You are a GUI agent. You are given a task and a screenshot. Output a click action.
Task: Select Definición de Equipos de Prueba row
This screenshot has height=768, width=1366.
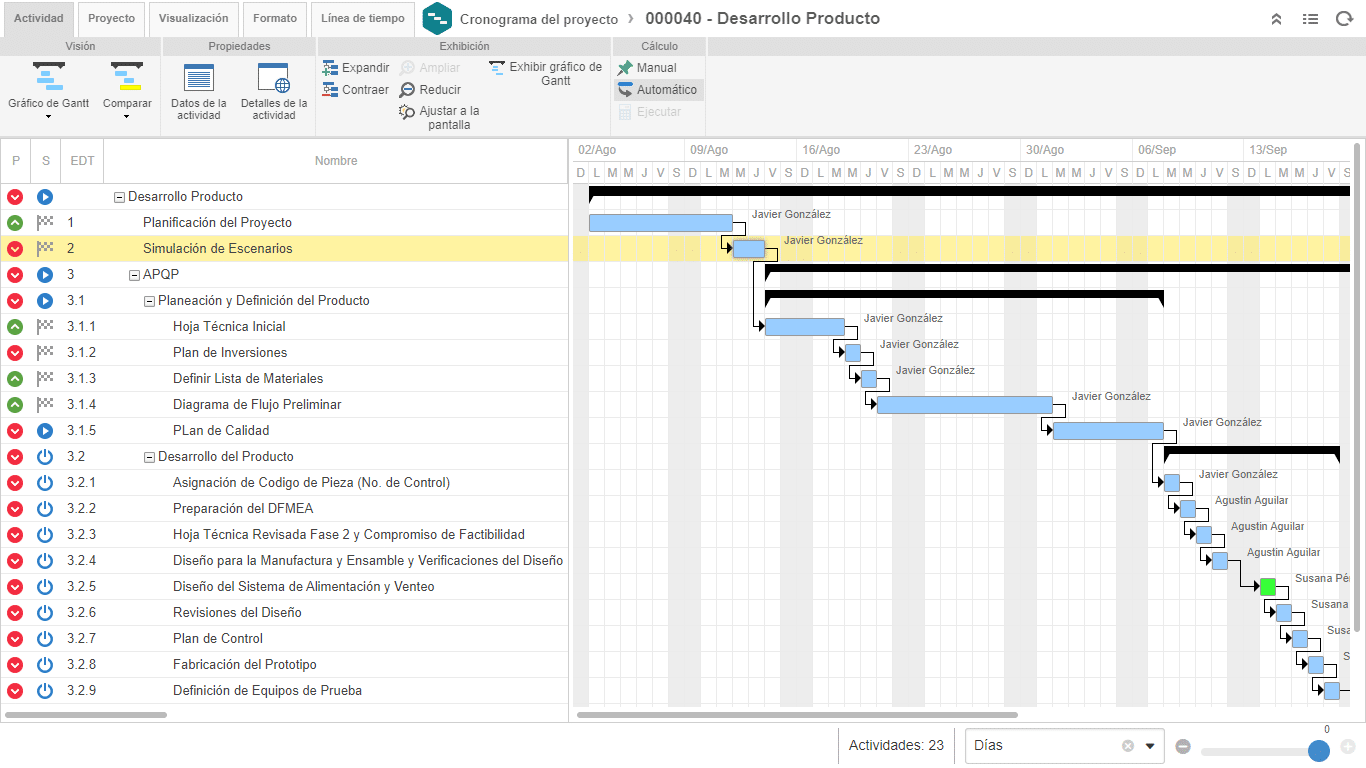pos(284,691)
